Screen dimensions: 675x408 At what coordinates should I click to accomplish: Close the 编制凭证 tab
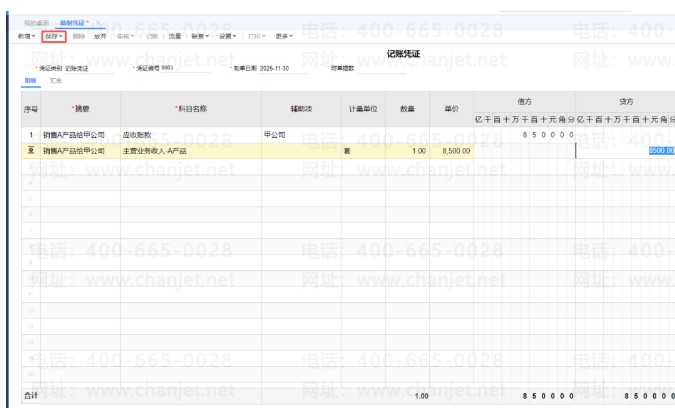coord(98,23)
